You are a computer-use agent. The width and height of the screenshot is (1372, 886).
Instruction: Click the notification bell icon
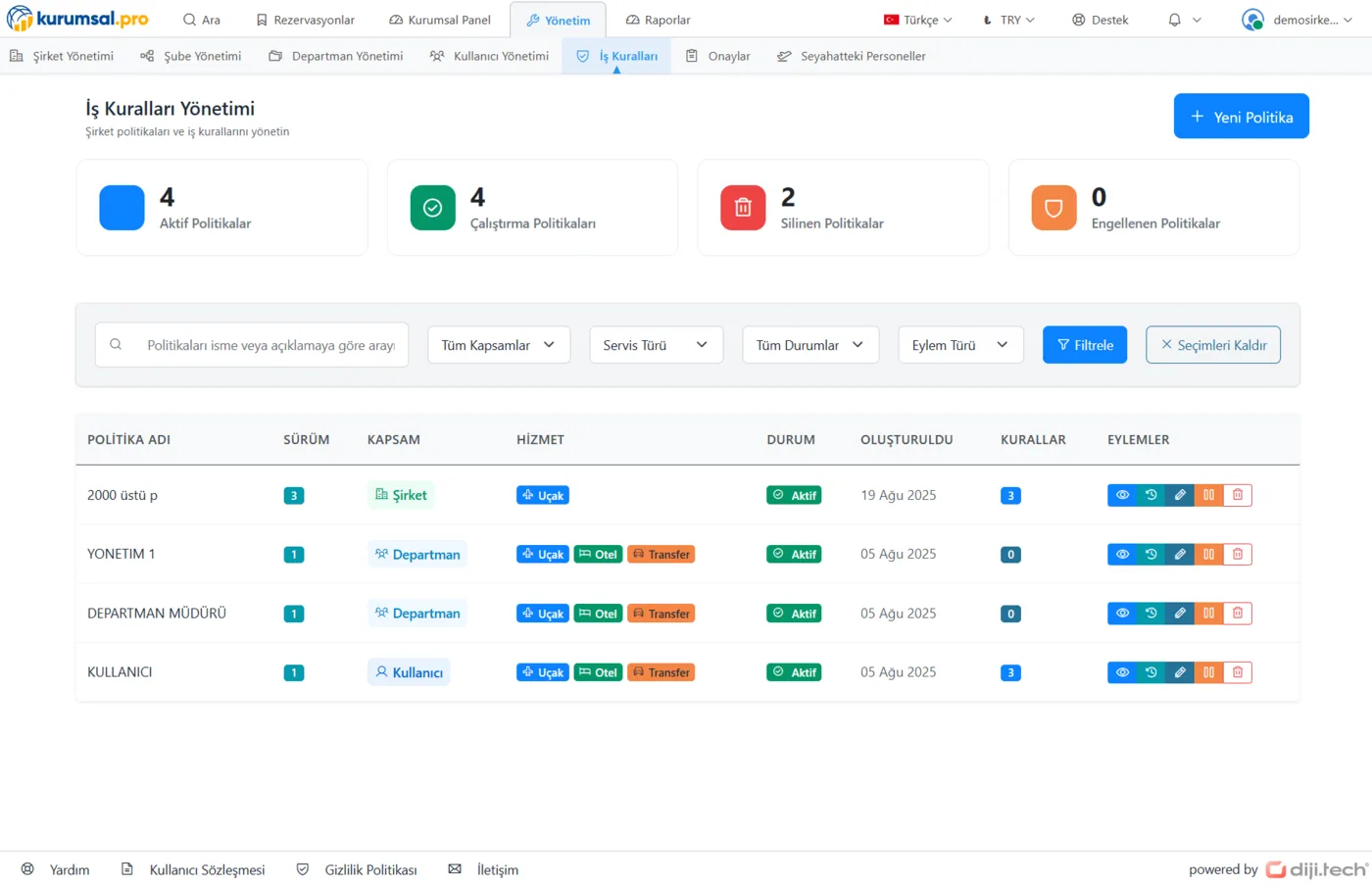[x=1174, y=20]
